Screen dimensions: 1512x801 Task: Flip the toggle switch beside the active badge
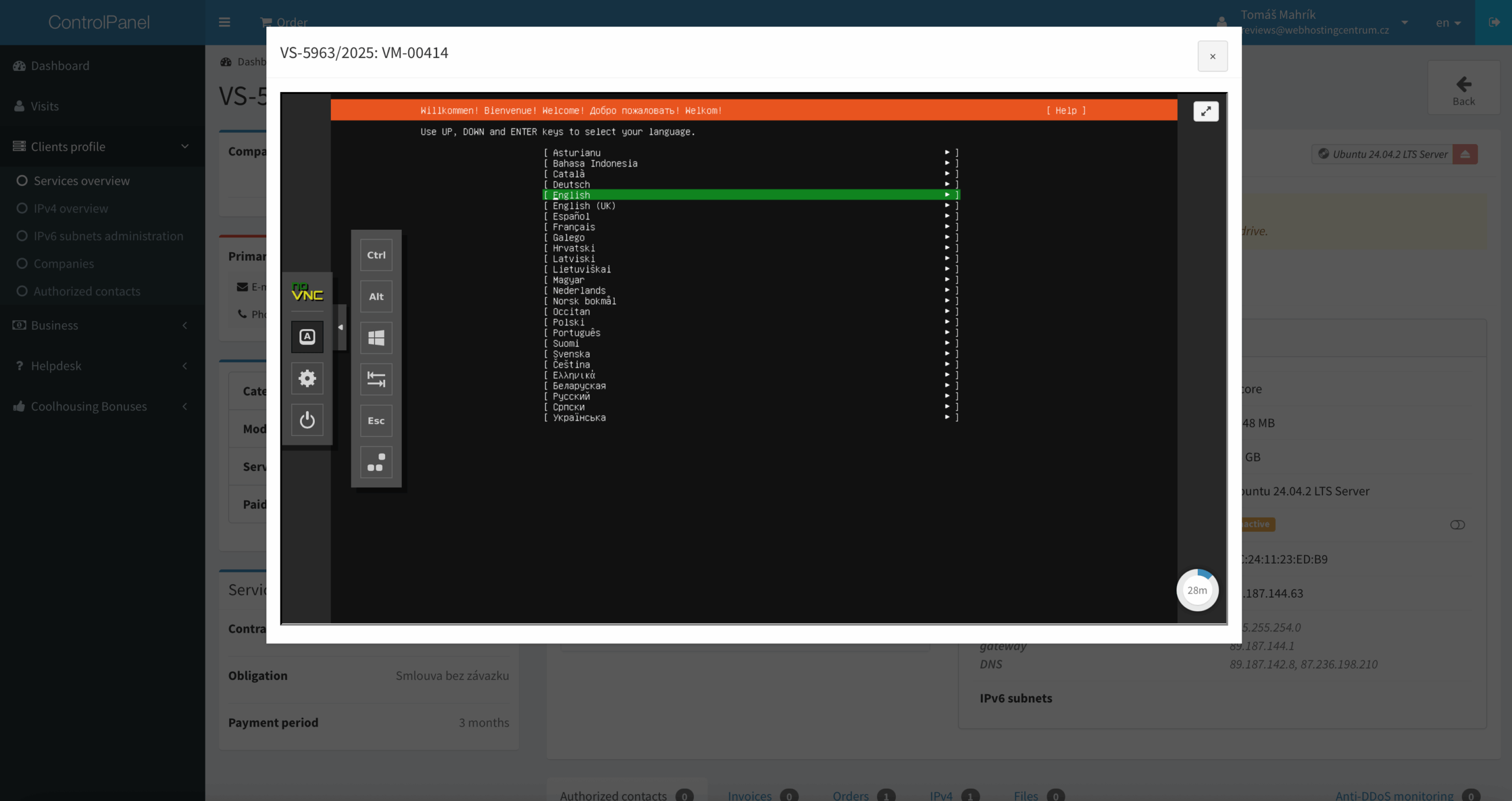click(1458, 525)
